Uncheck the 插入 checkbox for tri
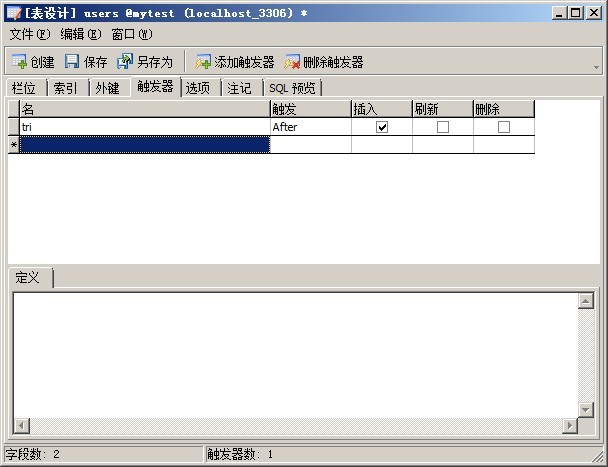 (382, 127)
